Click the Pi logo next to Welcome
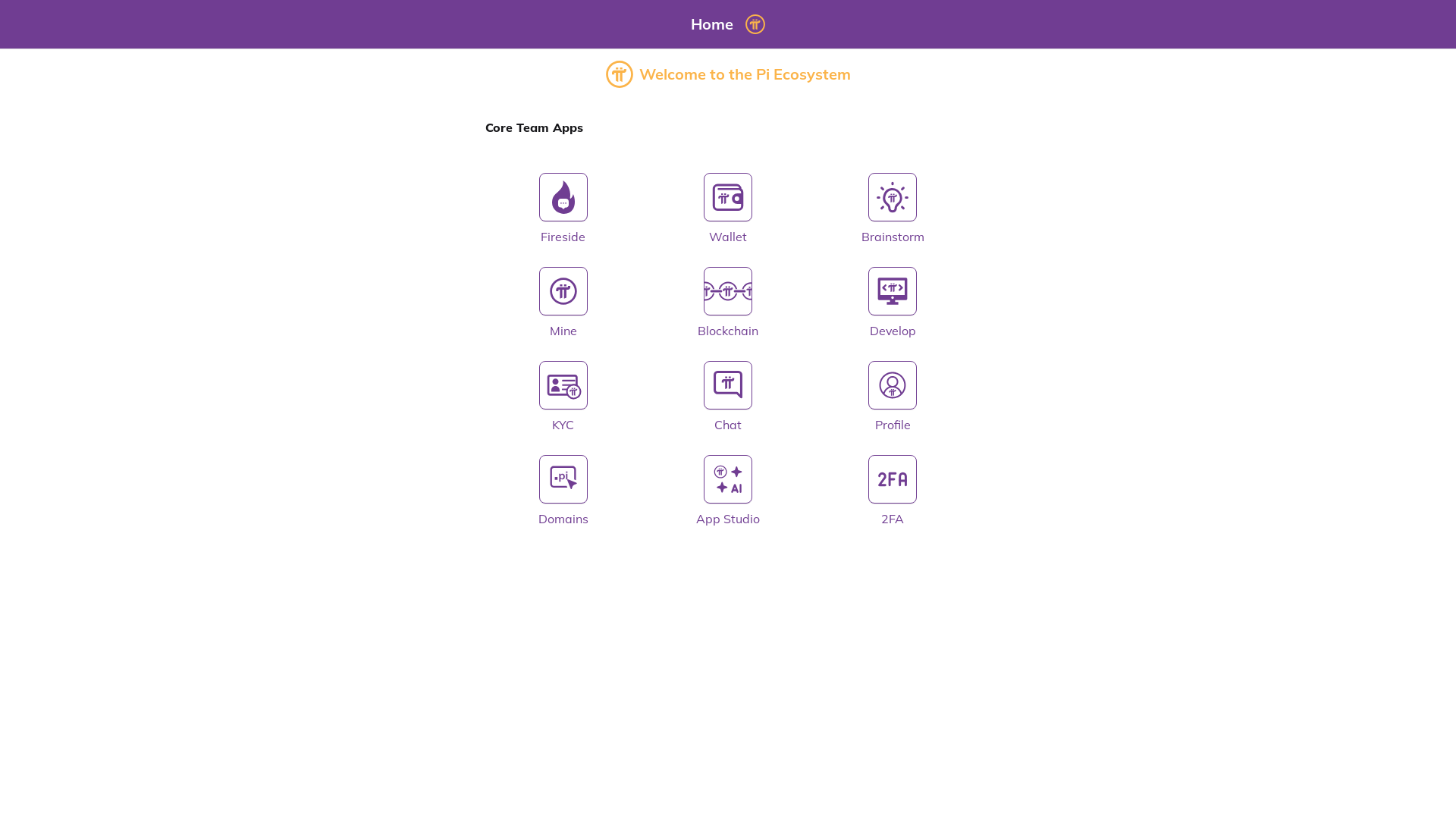This screenshot has width=1456, height=819. click(x=619, y=74)
